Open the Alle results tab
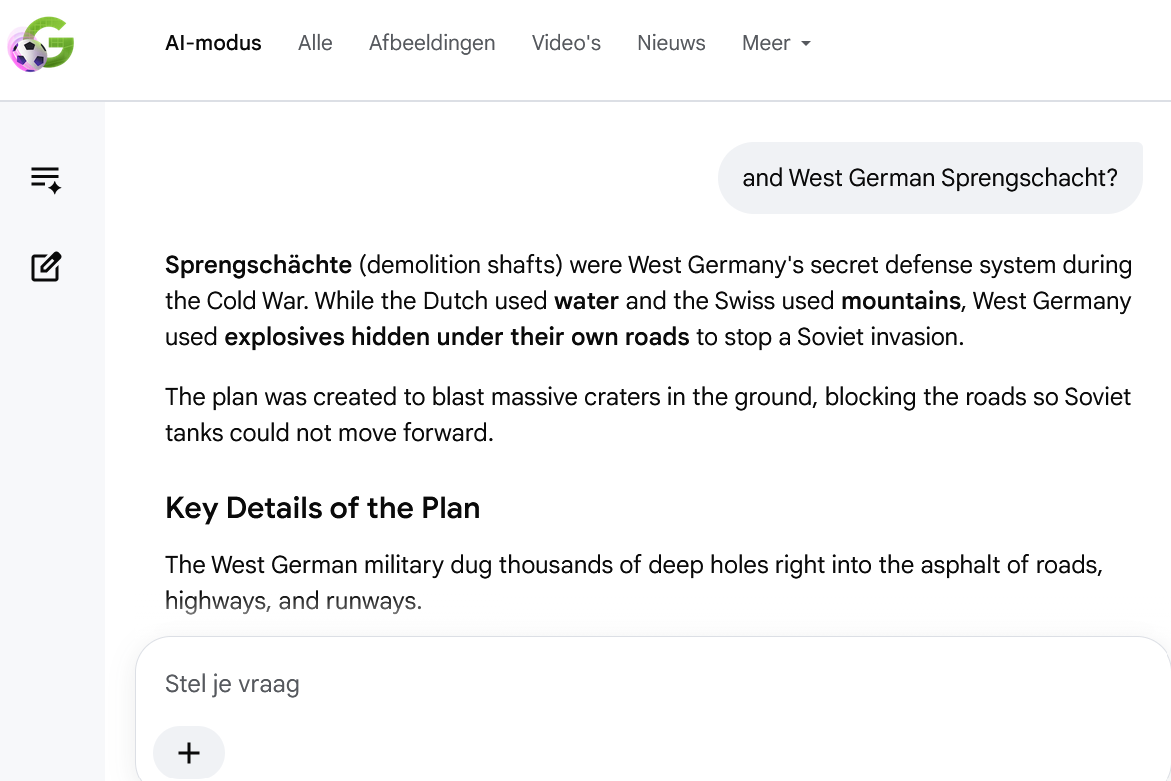 point(315,43)
